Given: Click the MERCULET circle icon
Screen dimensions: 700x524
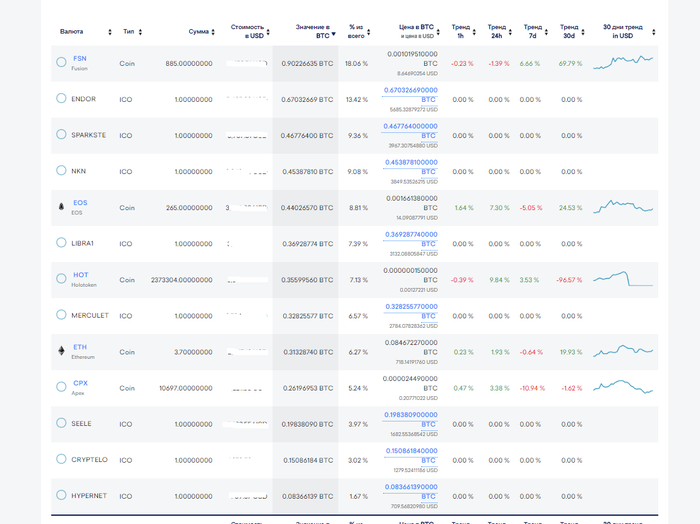Looking at the screenshot, I should pyautogui.click(x=61, y=315).
